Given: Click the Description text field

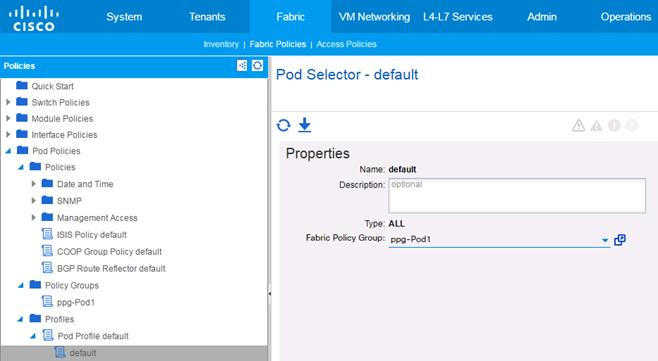Looking at the screenshot, I should point(517,196).
